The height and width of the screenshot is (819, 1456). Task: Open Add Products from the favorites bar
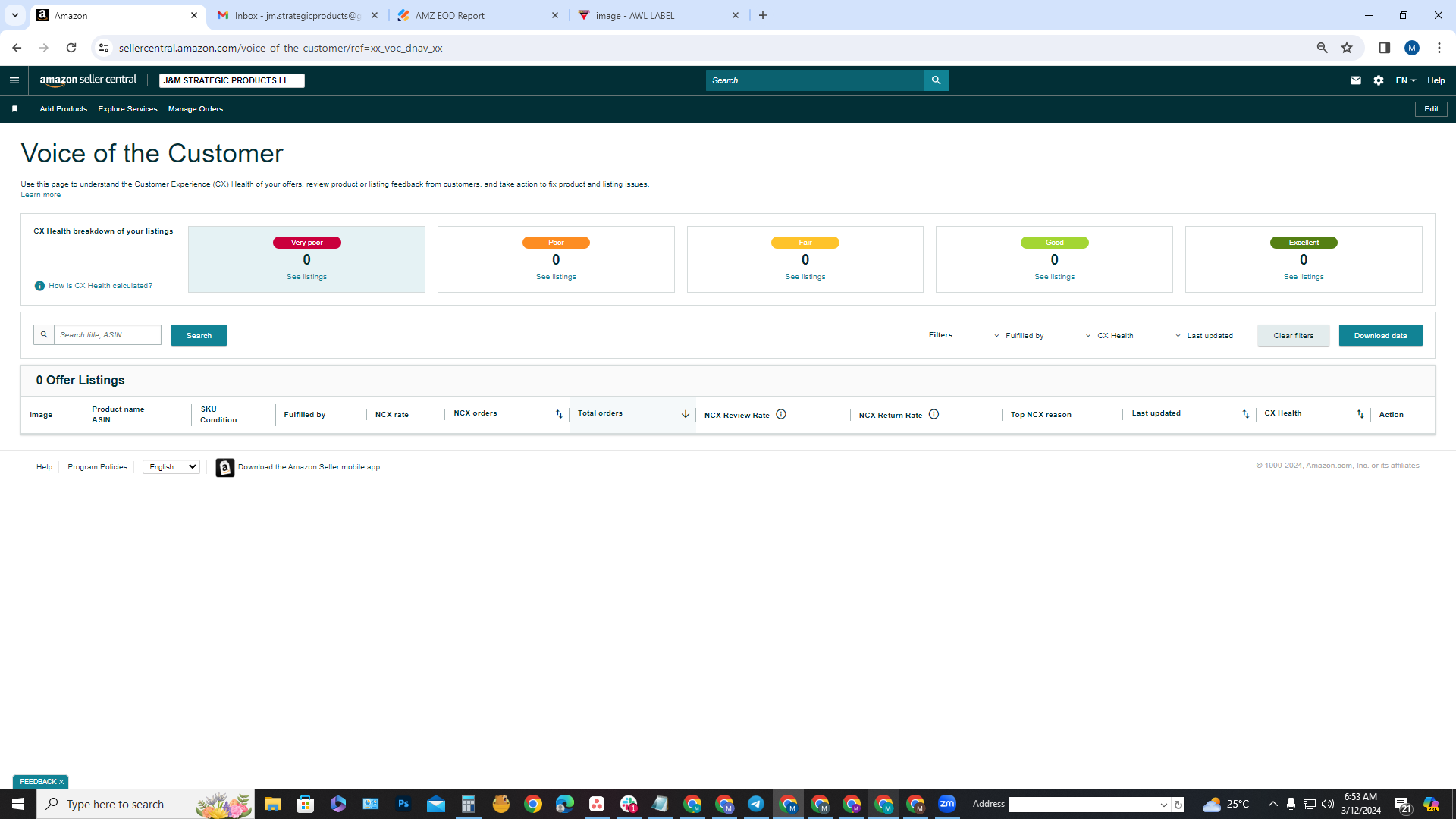64,109
